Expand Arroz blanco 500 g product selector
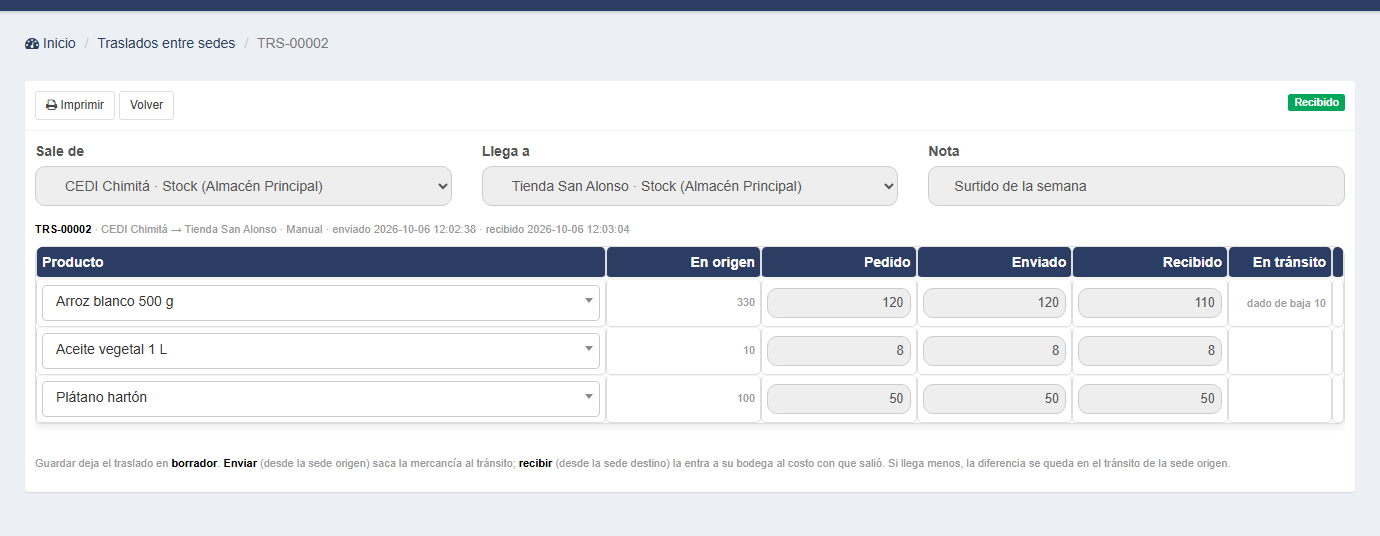The image size is (1380, 536). click(x=321, y=303)
